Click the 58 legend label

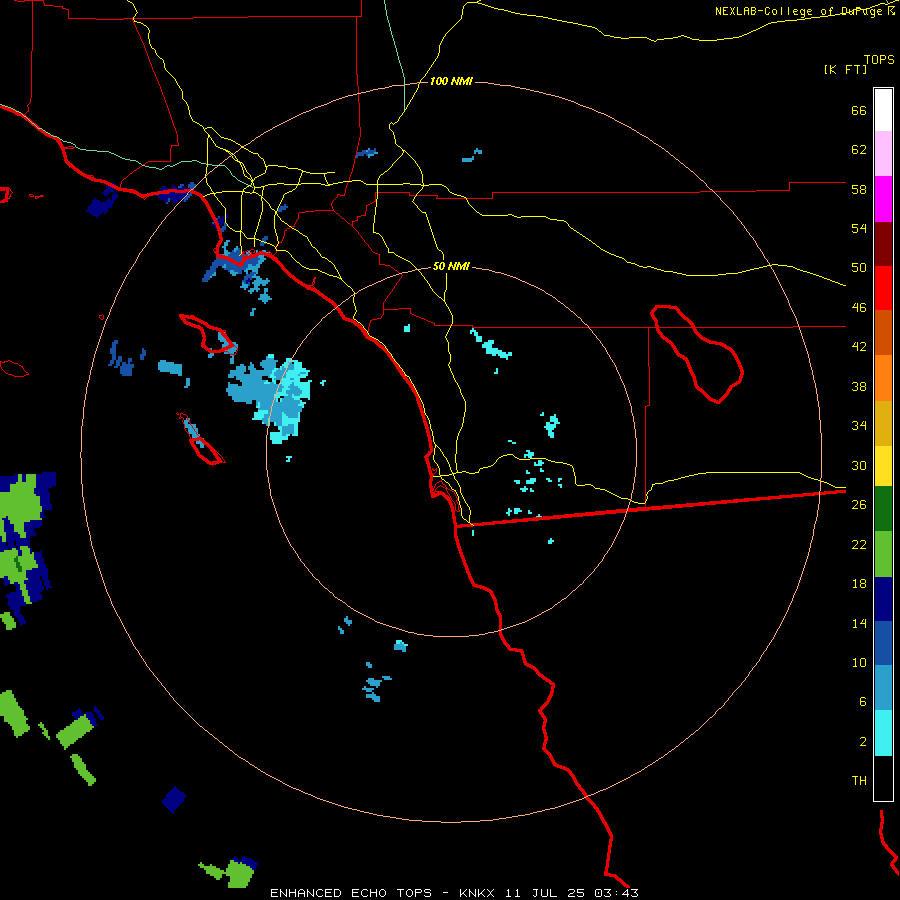click(859, 189)
